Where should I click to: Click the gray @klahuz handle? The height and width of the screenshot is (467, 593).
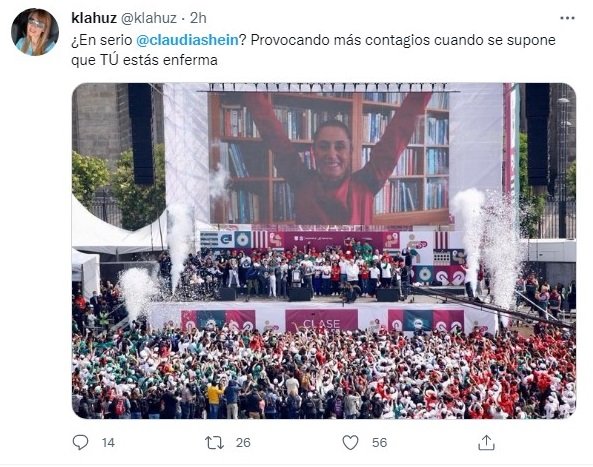click(x=149, y=18)
